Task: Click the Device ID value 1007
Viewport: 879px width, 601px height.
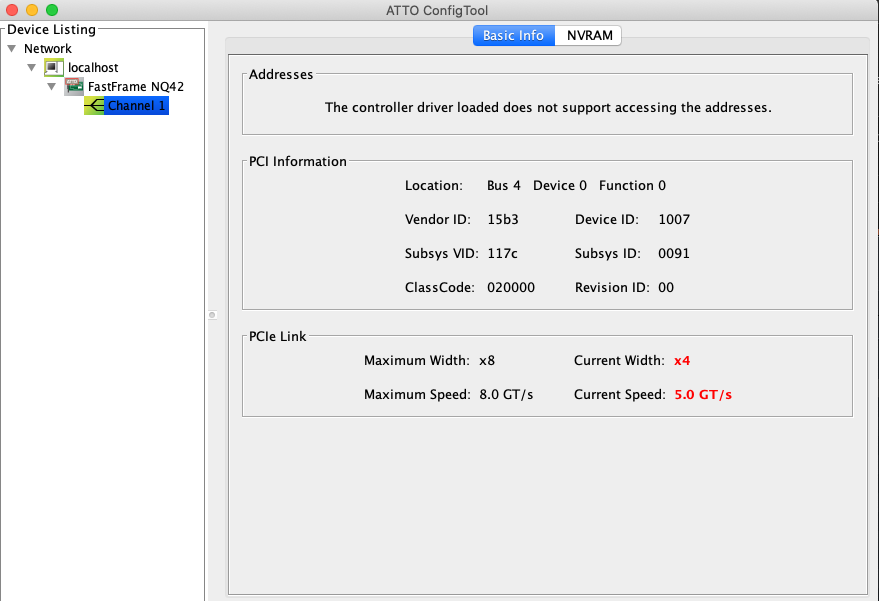Action: coord(674,219)
